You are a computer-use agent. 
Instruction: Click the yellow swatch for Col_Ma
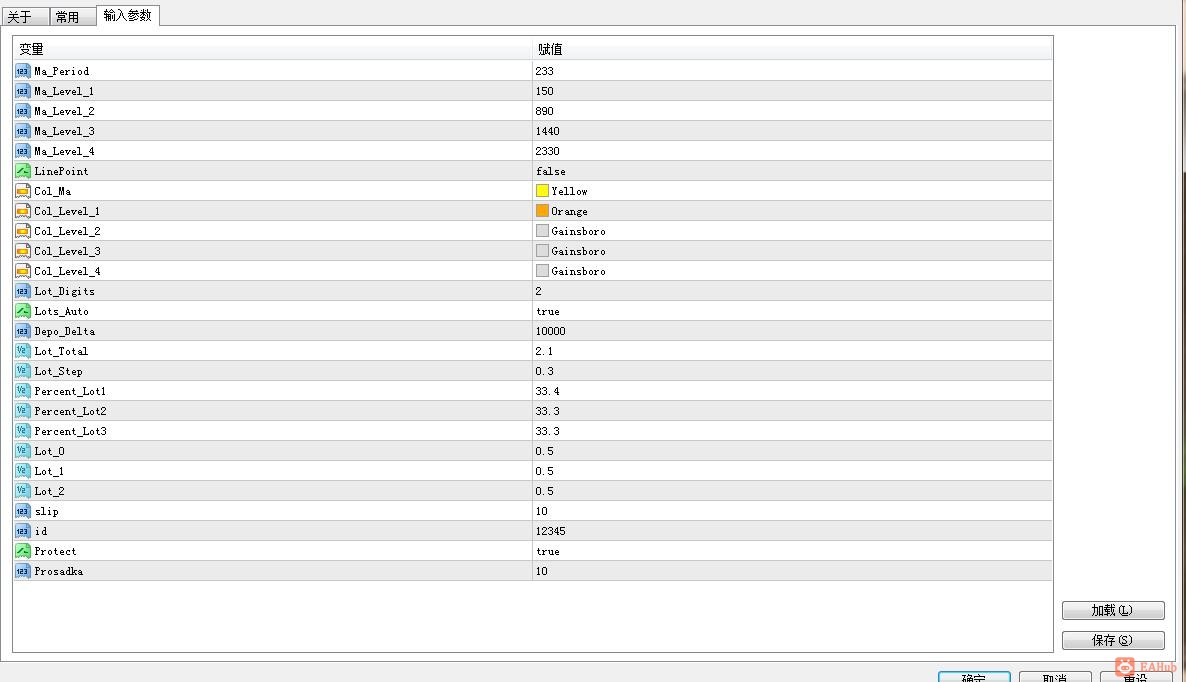[x=542, y=191]
